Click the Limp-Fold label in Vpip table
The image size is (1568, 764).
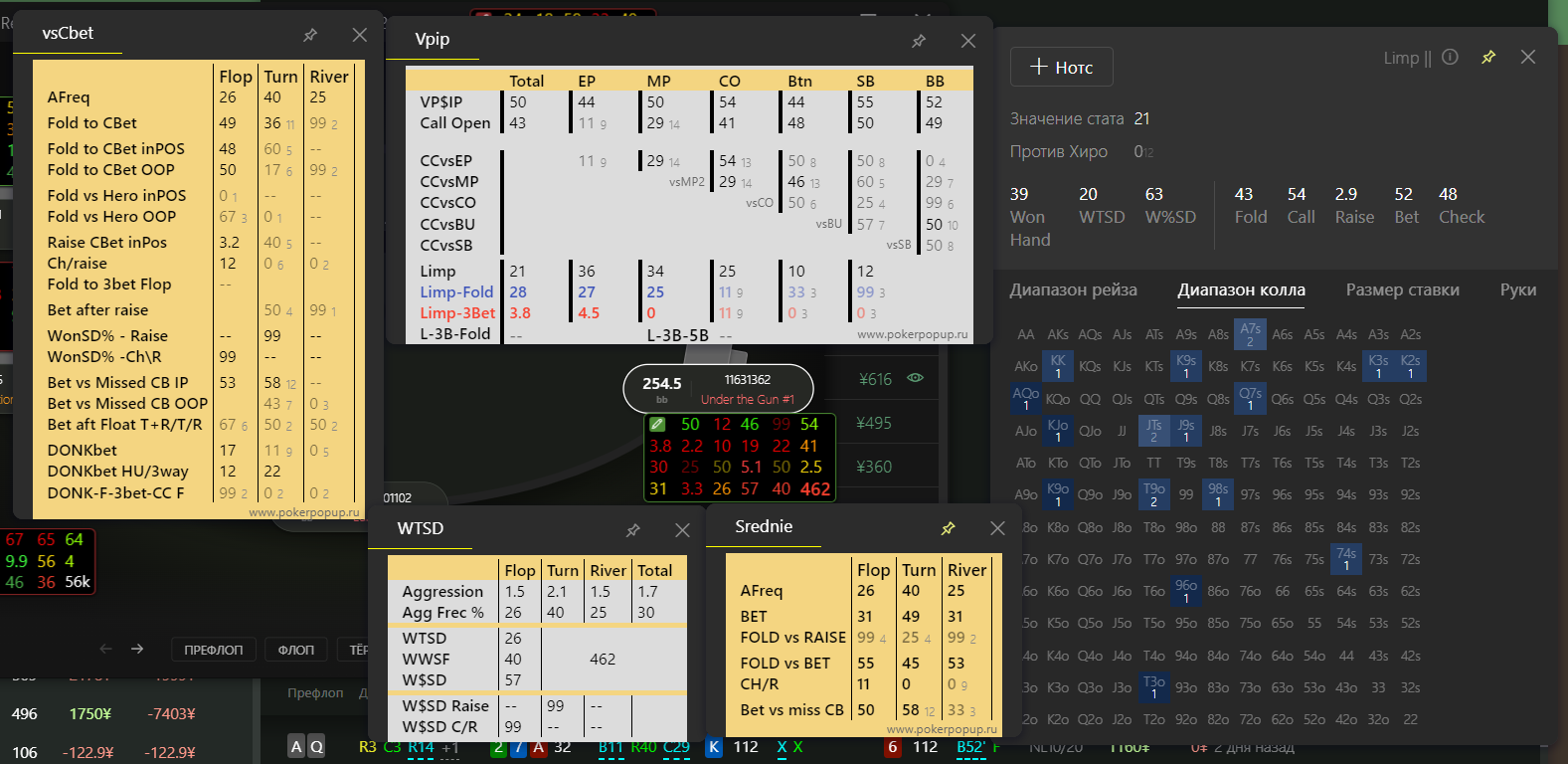point(456,291)
